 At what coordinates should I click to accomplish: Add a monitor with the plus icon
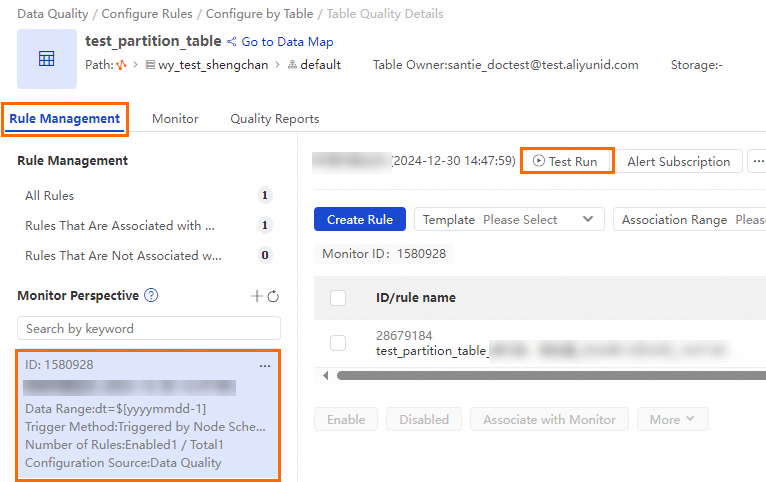pyautogui.click(x=256, y=296)
